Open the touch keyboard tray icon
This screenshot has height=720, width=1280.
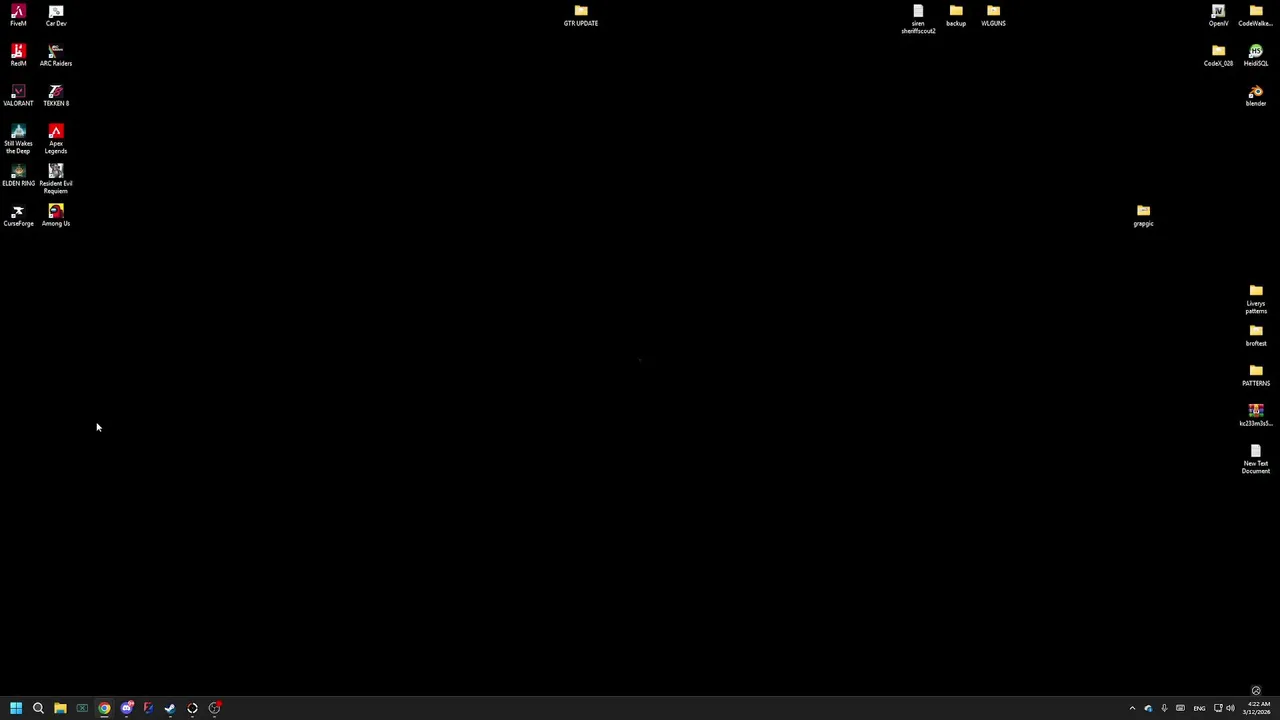(1180, 708)
